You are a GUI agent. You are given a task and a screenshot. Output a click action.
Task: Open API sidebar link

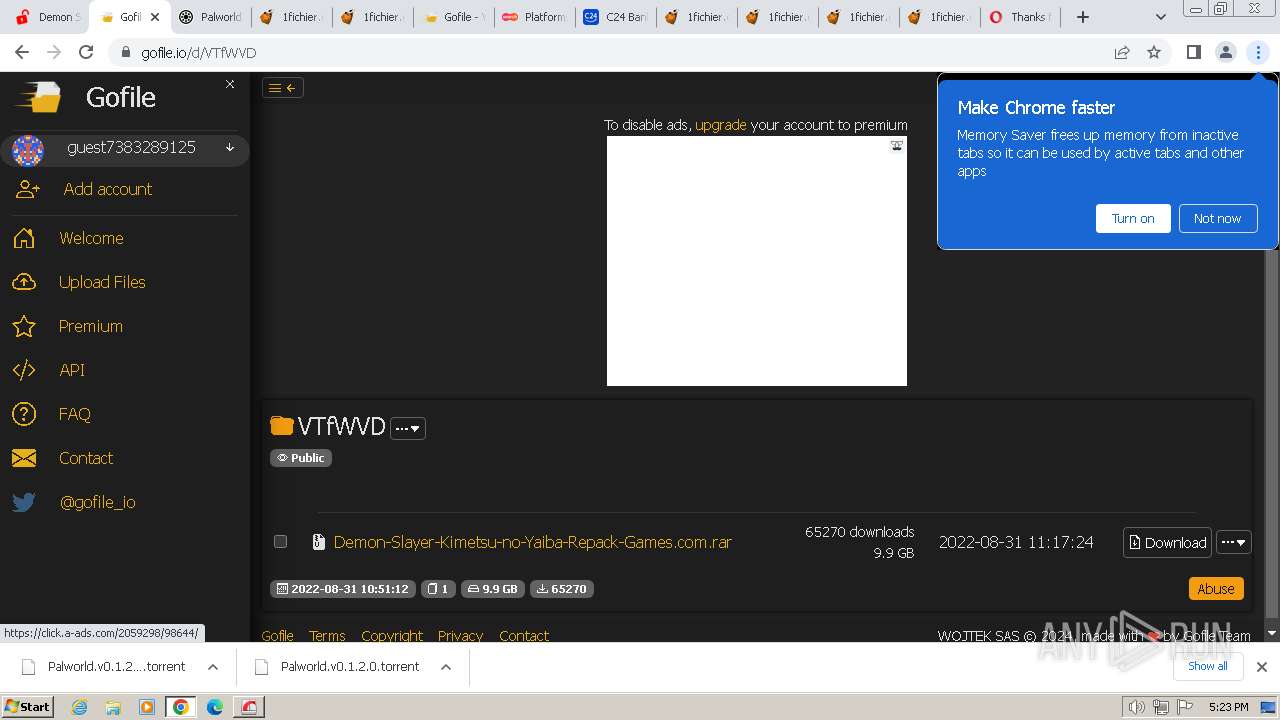pos(72,370)
